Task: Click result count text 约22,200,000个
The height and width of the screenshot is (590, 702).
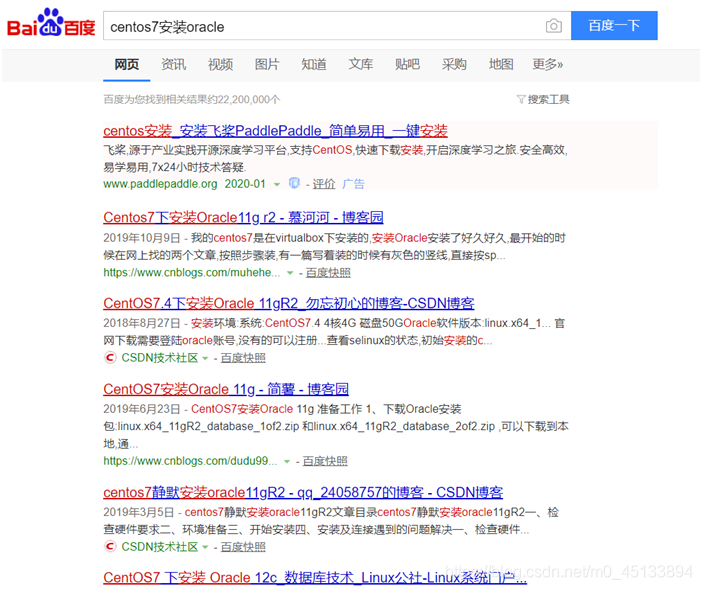Action: 244,99
